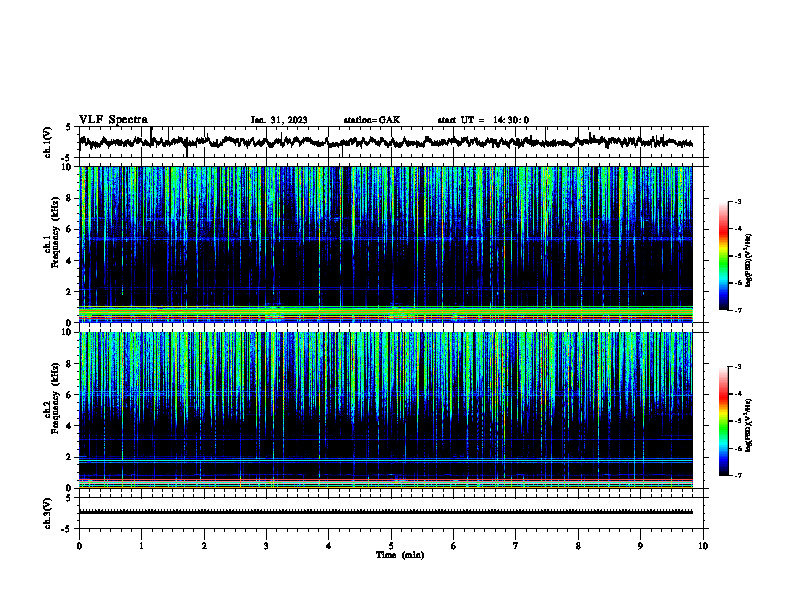Click the 3 minute tick on time axis

pos(266,546)
